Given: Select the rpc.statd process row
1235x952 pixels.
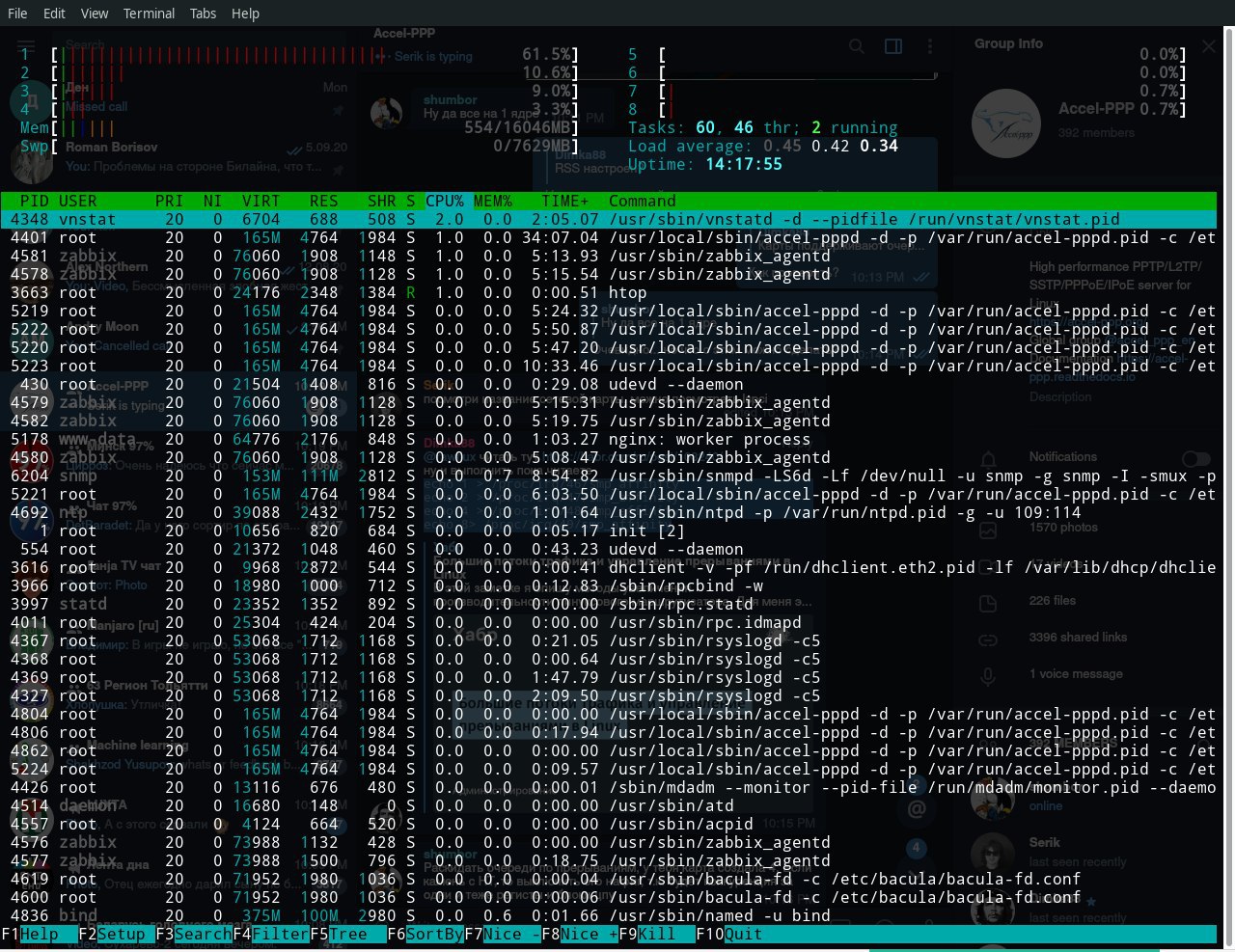Looking at the screenshot, I should pos(608,604).
